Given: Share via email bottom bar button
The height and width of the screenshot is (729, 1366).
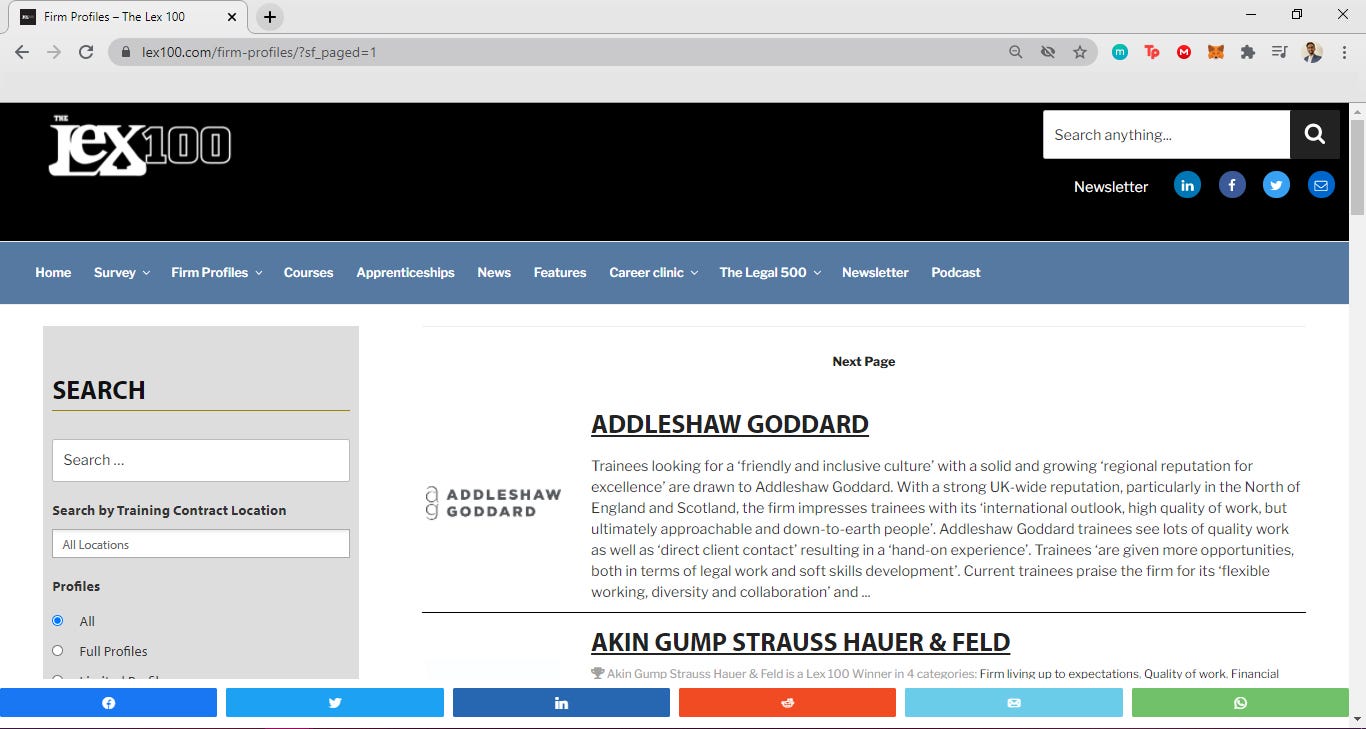Looking at the screenshot, I should (x=1014, y=703).
